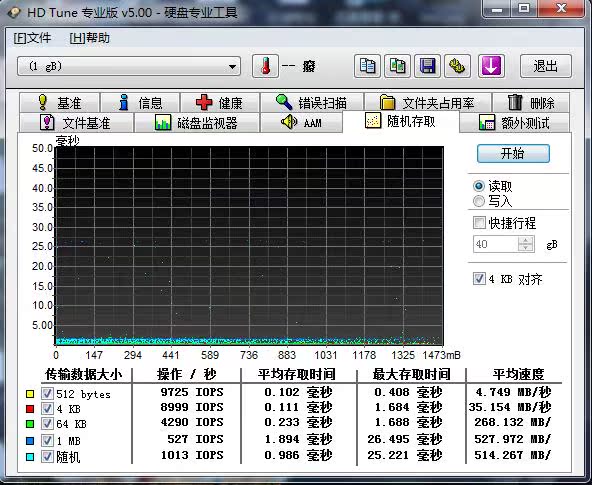Toggle the 随机 random checkbox

pos(47,456)
